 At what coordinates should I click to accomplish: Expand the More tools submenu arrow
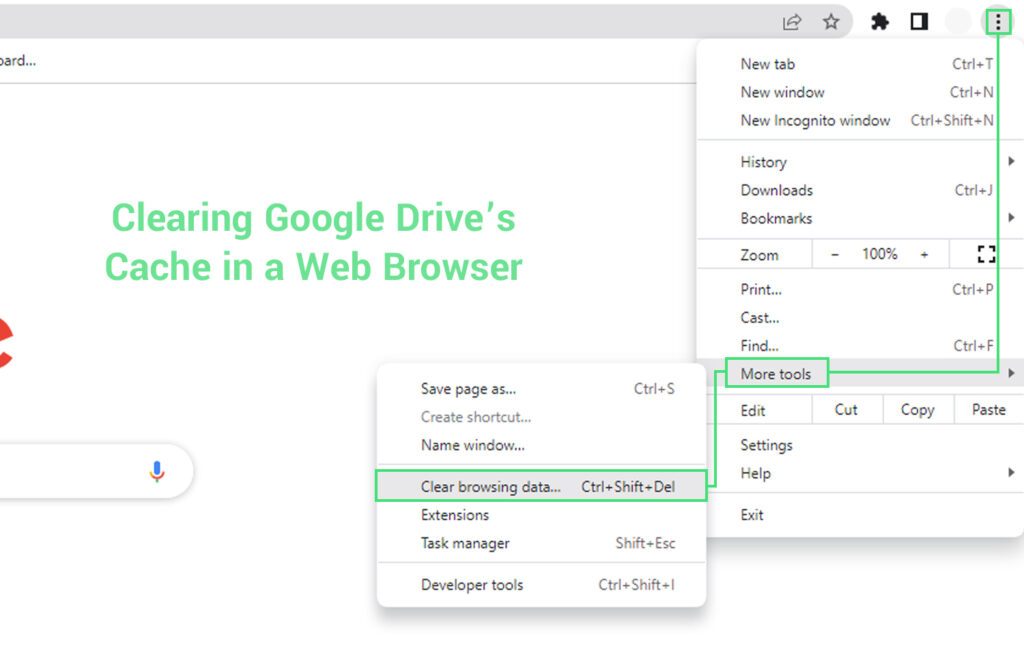click(1011, 373)
